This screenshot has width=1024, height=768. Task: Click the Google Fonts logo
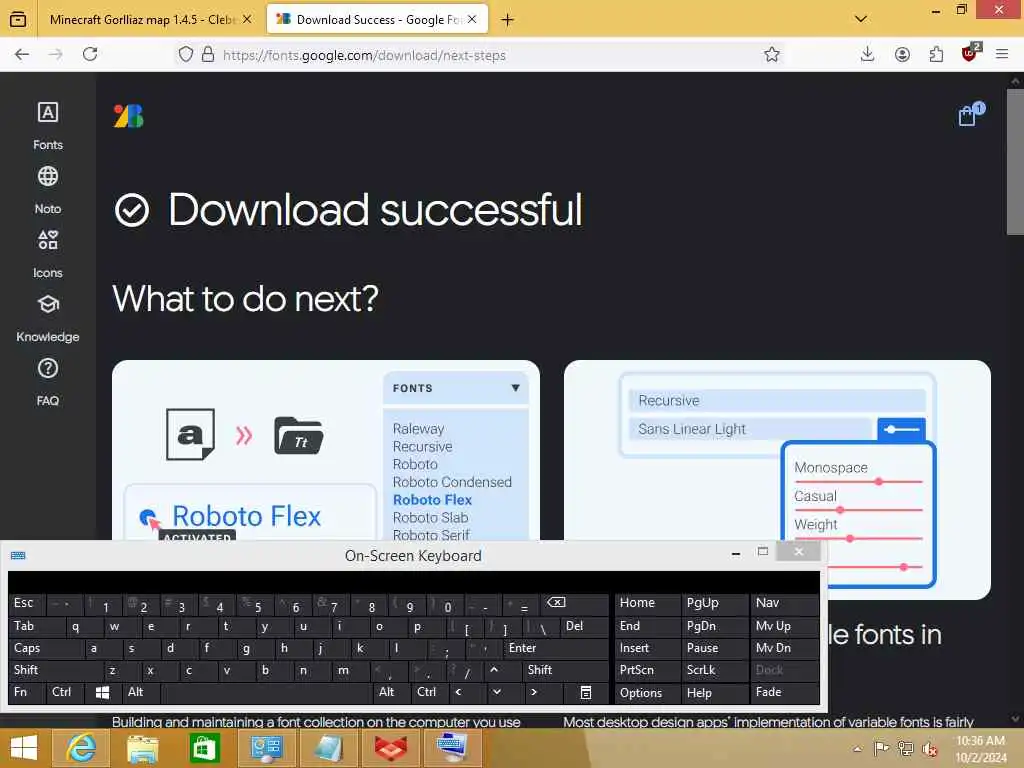128,116
